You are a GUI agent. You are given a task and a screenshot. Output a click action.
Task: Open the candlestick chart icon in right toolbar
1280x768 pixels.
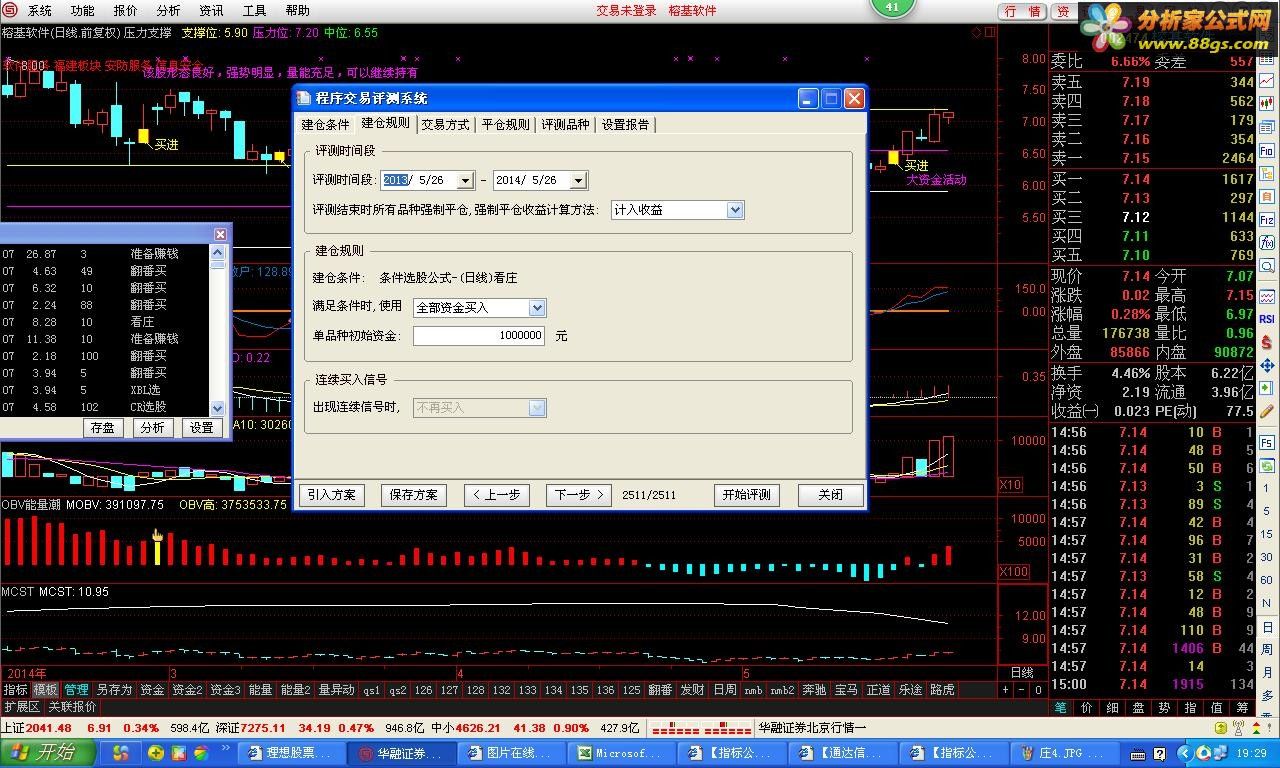(1266, 104)
